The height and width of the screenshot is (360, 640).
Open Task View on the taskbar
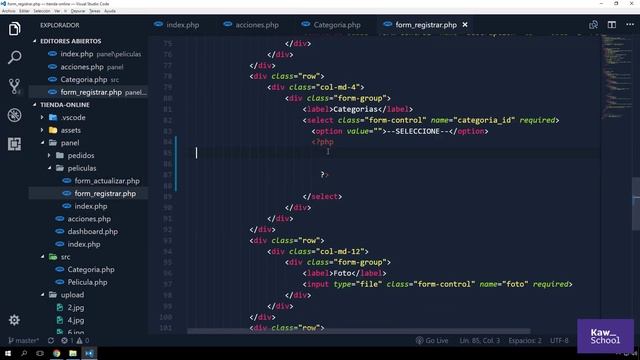[x=40, y=353]
